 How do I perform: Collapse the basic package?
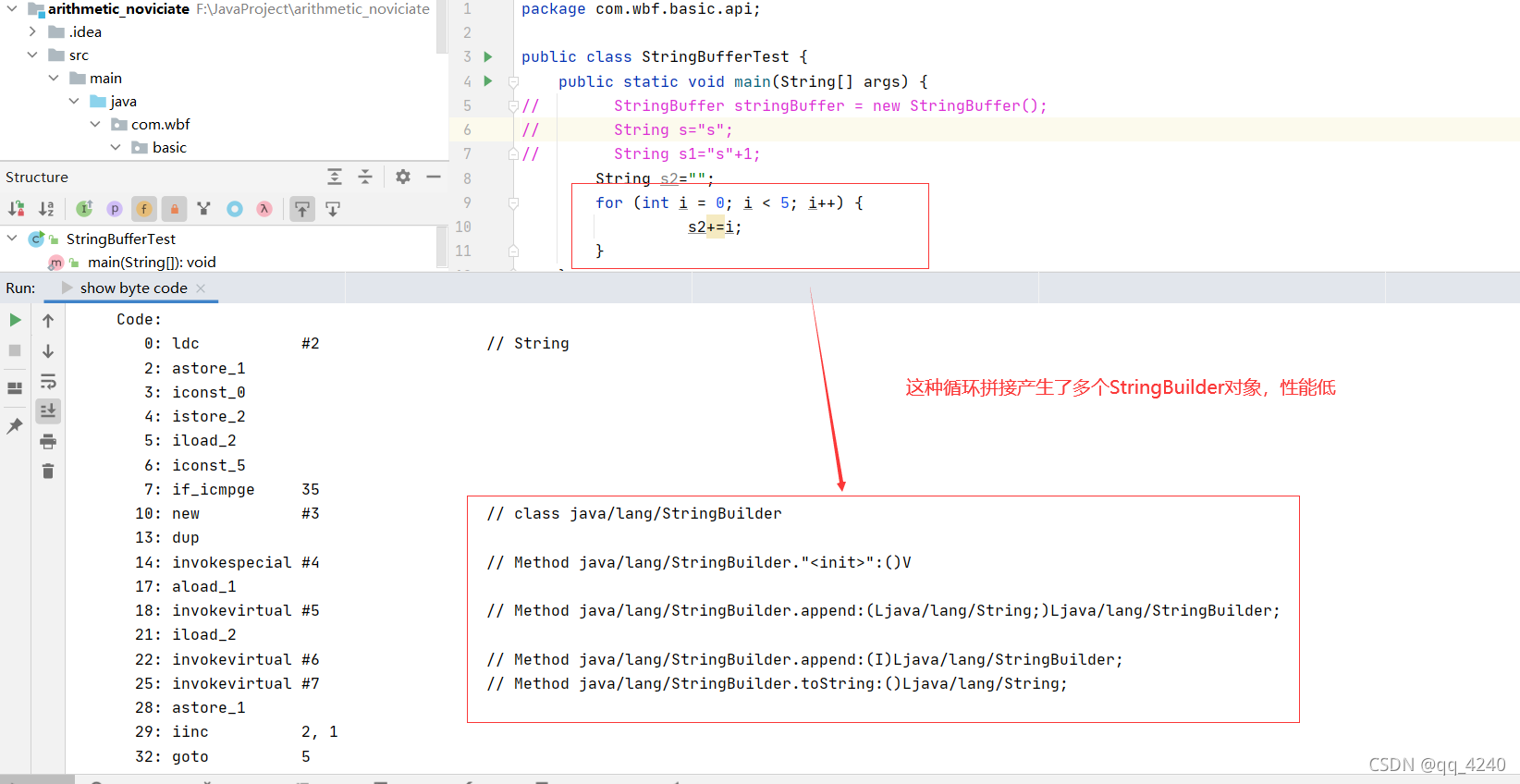116,147
